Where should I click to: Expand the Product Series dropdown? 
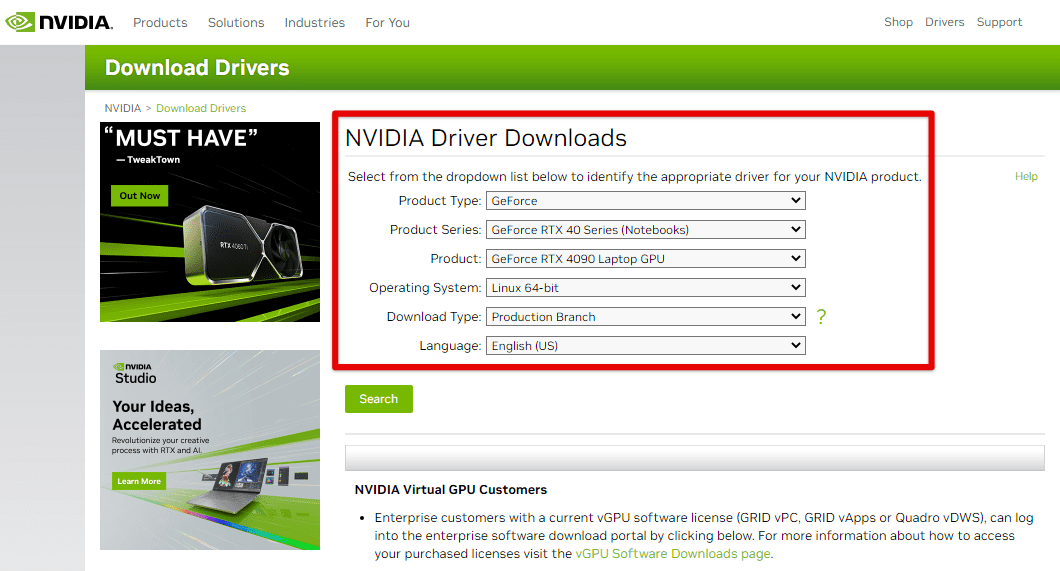point(646,230)
